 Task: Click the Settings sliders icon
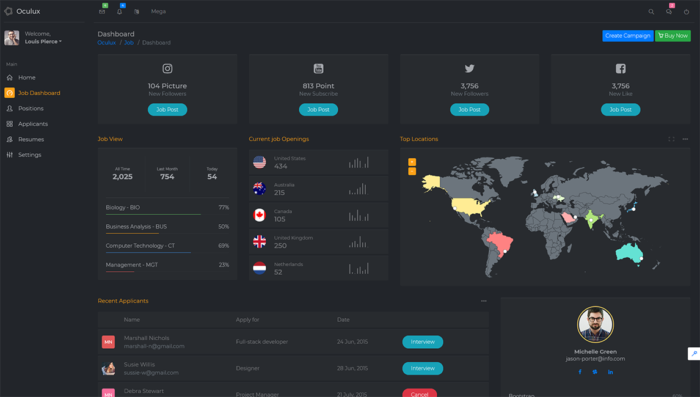(x=9, y=155)
